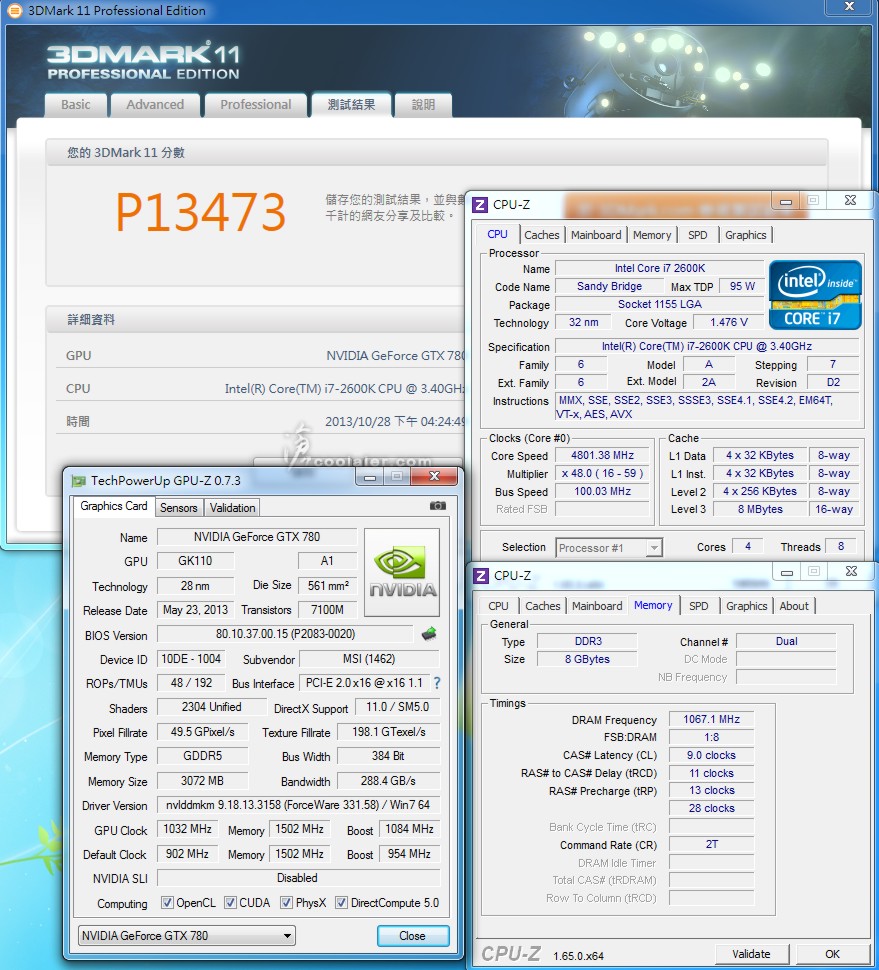Image resolution: width=879 pixels, height=970 pixels.
Task: Switch to the Validation tab in GPU-Z
Action: tap(232, 508)
